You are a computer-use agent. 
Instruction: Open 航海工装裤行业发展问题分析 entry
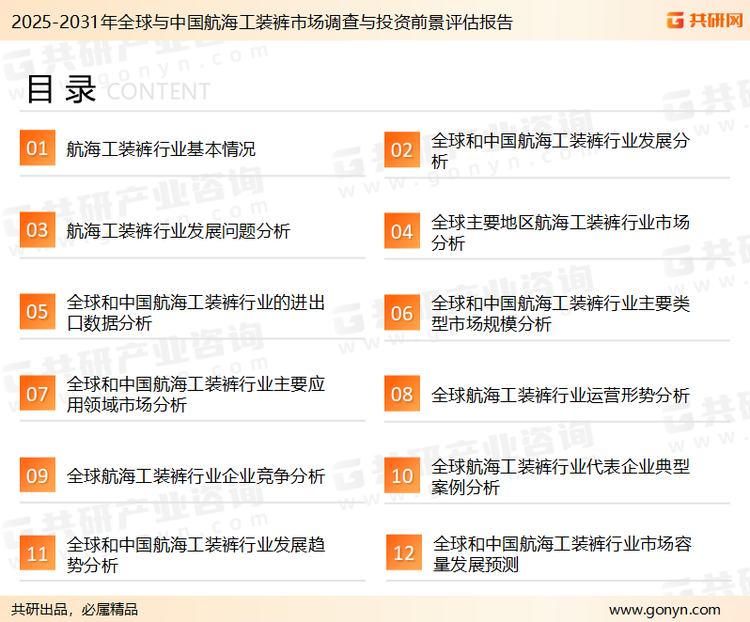point(178,231)
